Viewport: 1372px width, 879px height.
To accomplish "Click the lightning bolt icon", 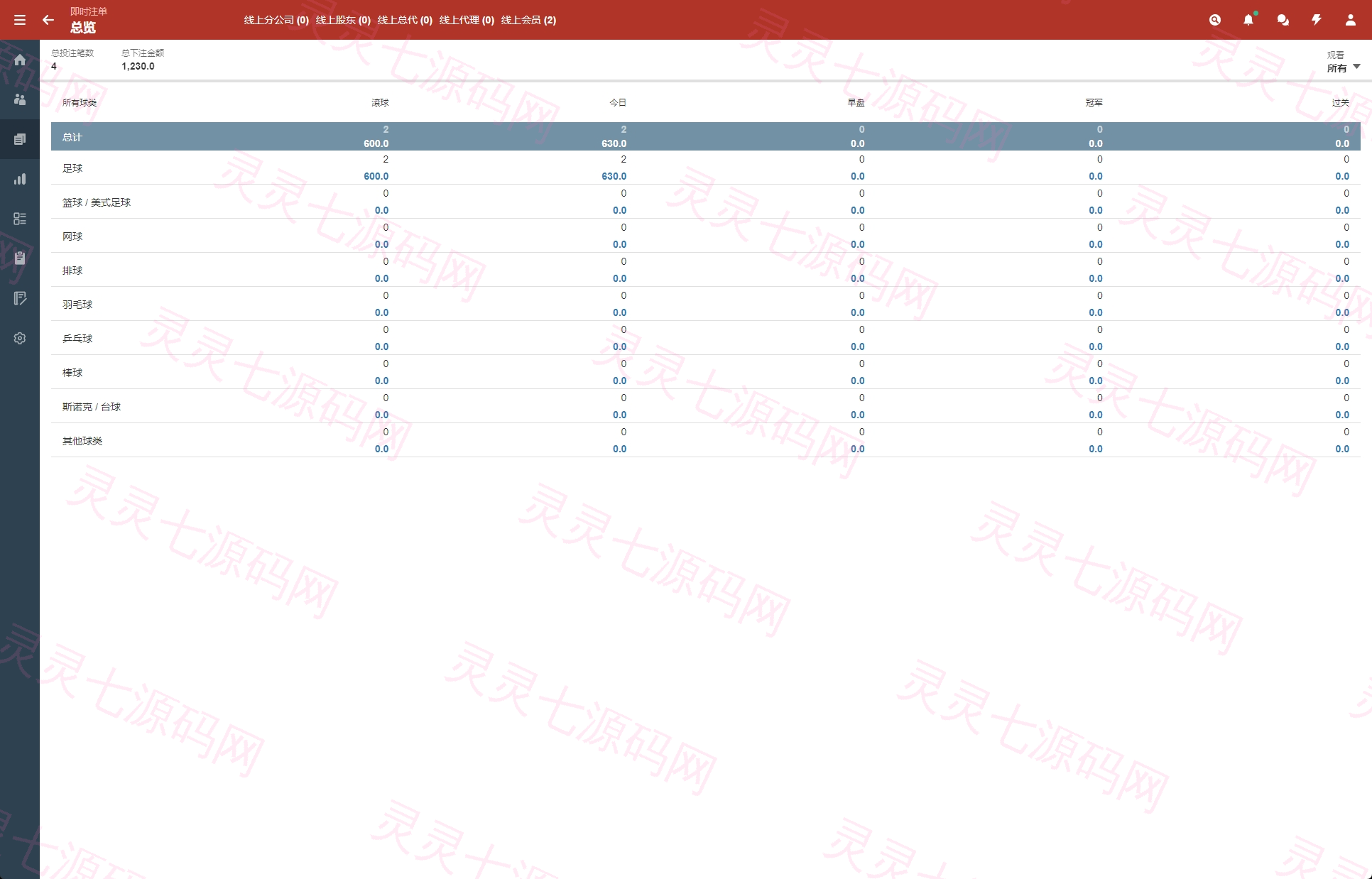I will (x=1317, y=20).
